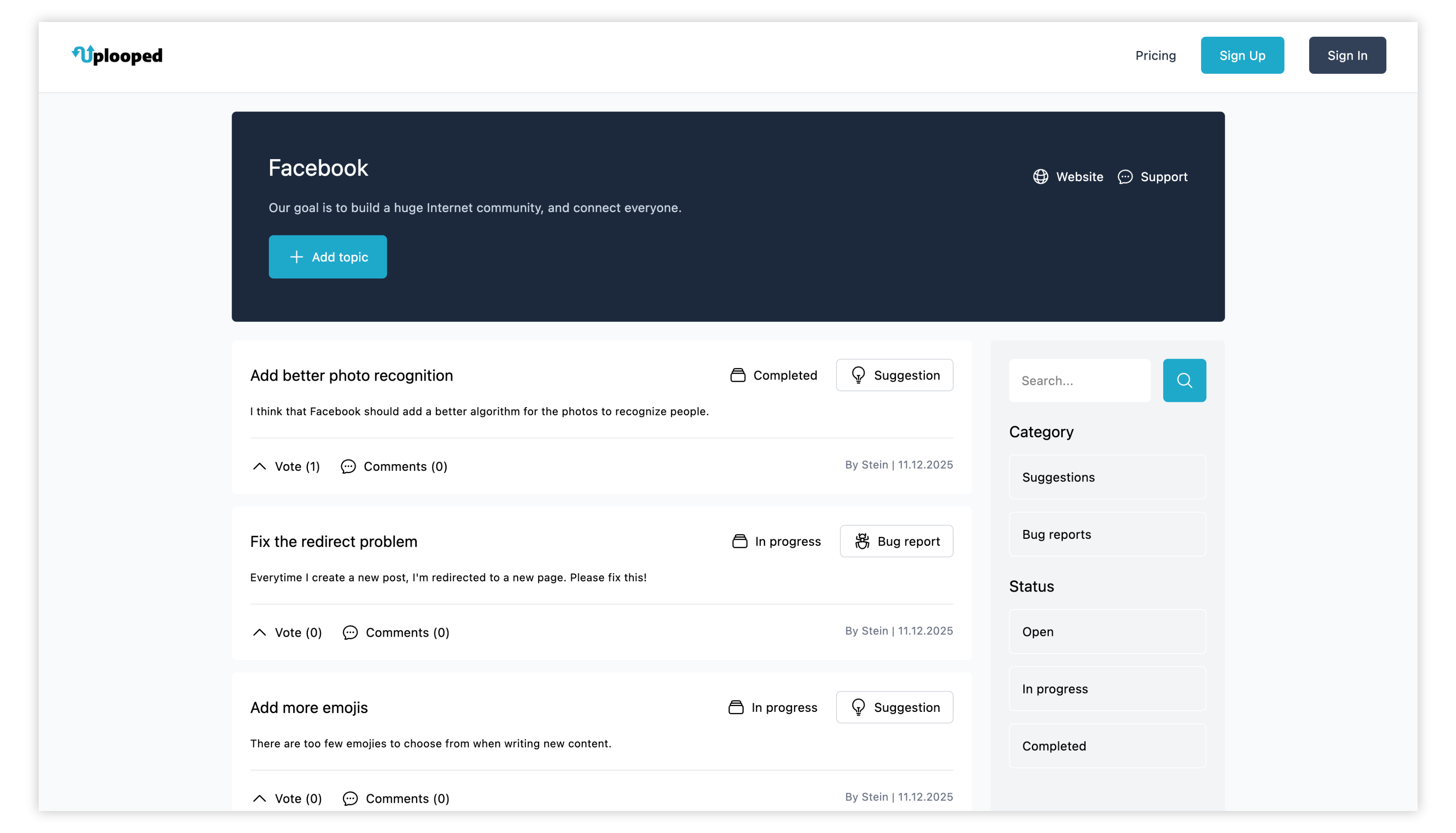Toggle the Open status filter
Screen dimensions: 1456x833
click(x=1107, y=631)
